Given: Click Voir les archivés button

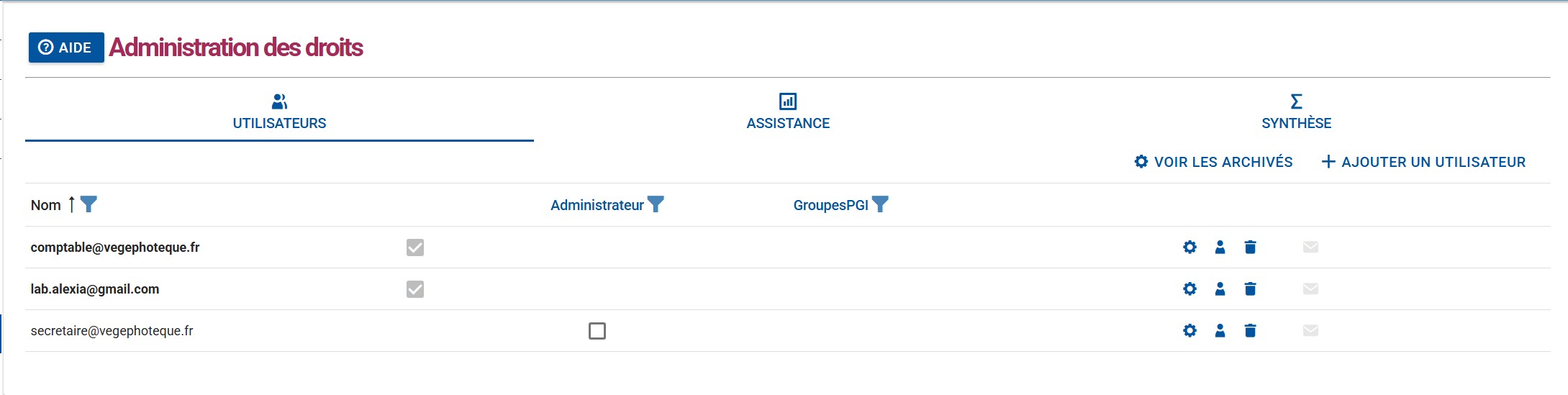Looking at the screenshot, I should 1213,162.
